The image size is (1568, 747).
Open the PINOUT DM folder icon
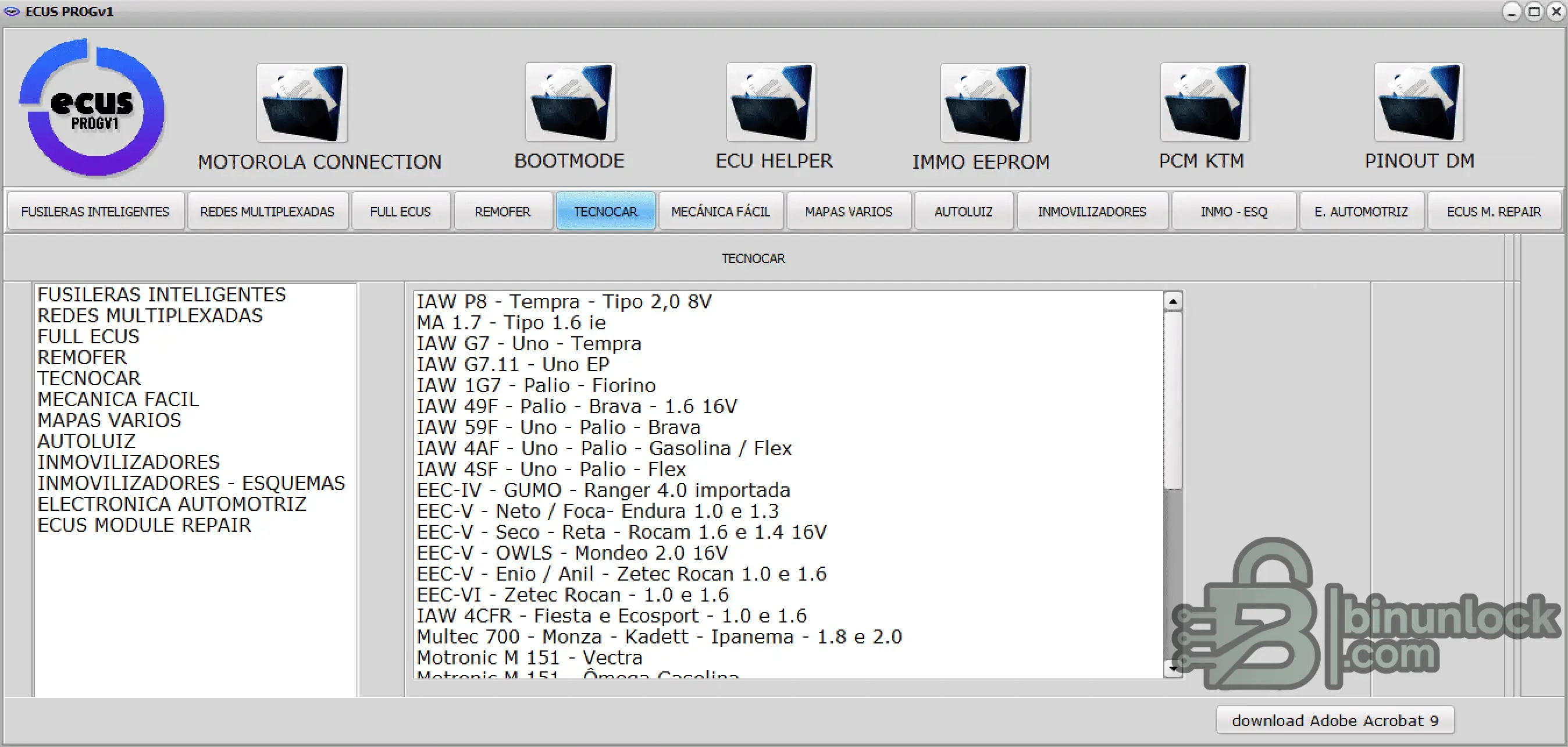coord(1419,102)
